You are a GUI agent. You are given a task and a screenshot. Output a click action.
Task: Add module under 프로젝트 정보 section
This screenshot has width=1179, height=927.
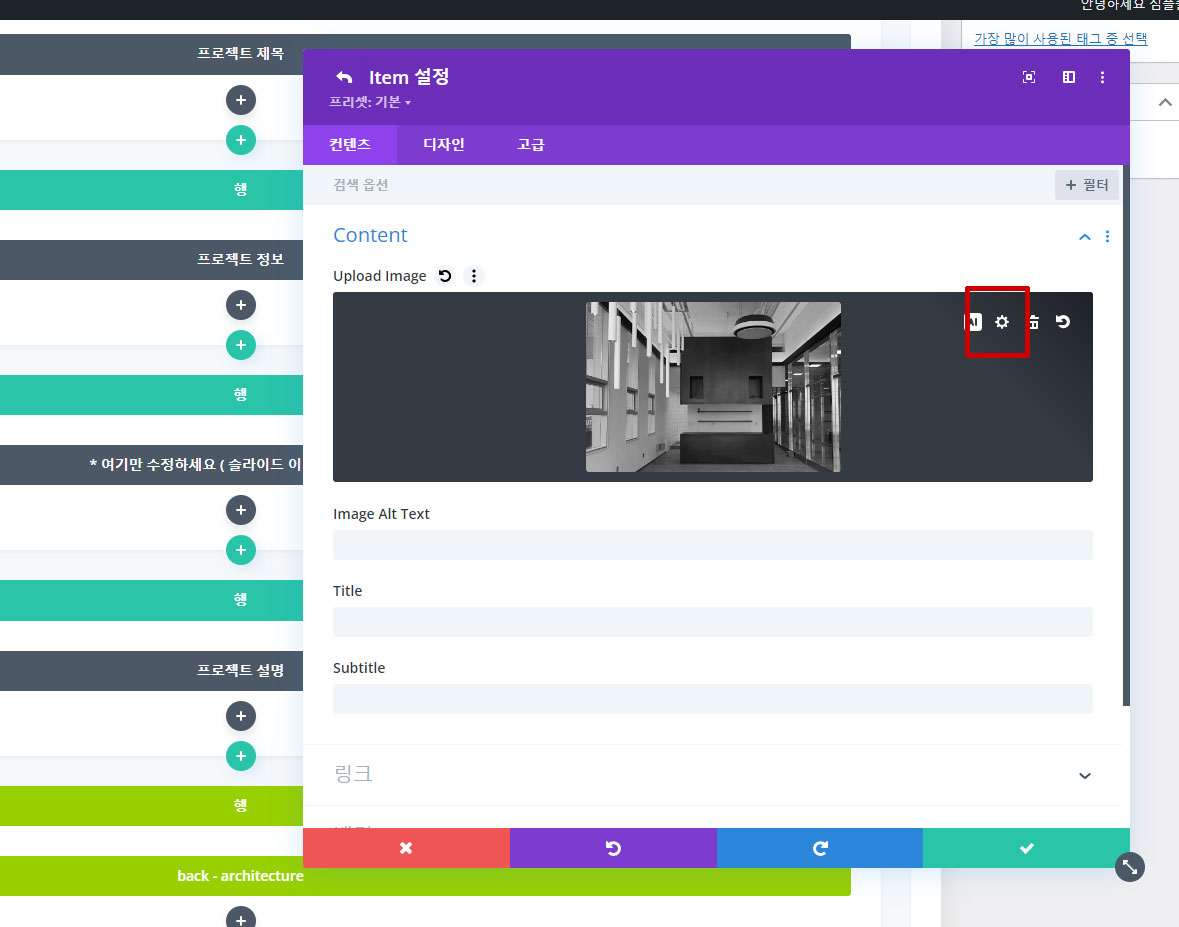click(241, 305)
